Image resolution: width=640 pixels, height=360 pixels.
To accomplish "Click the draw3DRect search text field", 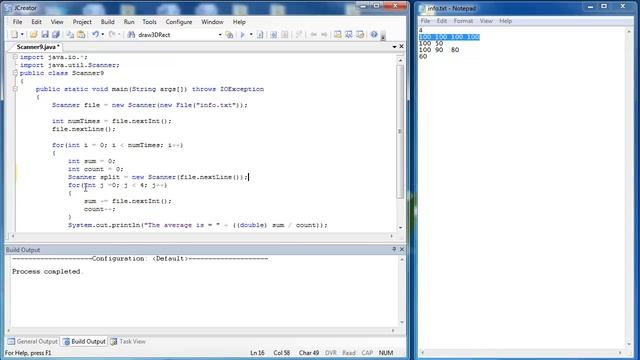I will 177,35.
